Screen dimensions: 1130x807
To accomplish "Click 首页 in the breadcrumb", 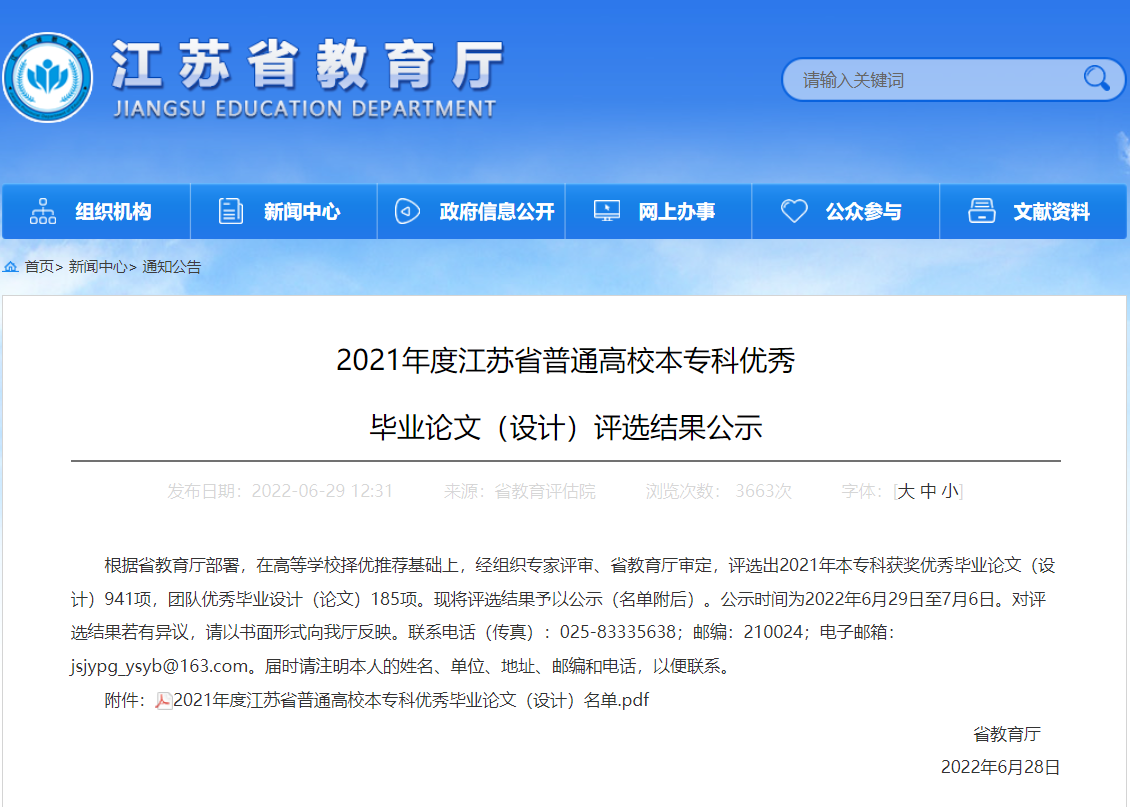I will click(x=39, y=267).
